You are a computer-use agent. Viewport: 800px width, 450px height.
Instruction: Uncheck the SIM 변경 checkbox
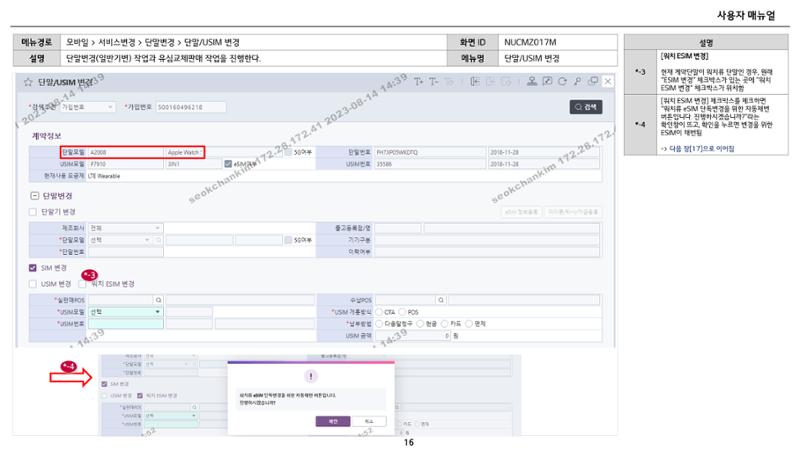pos(33,268)
